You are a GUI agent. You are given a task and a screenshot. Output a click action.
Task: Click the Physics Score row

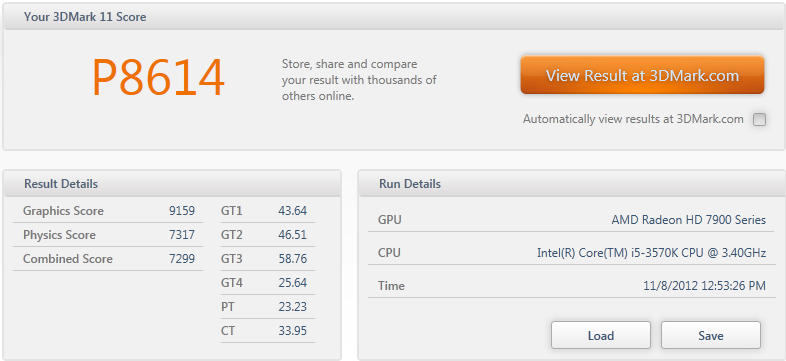pos(108,235)
